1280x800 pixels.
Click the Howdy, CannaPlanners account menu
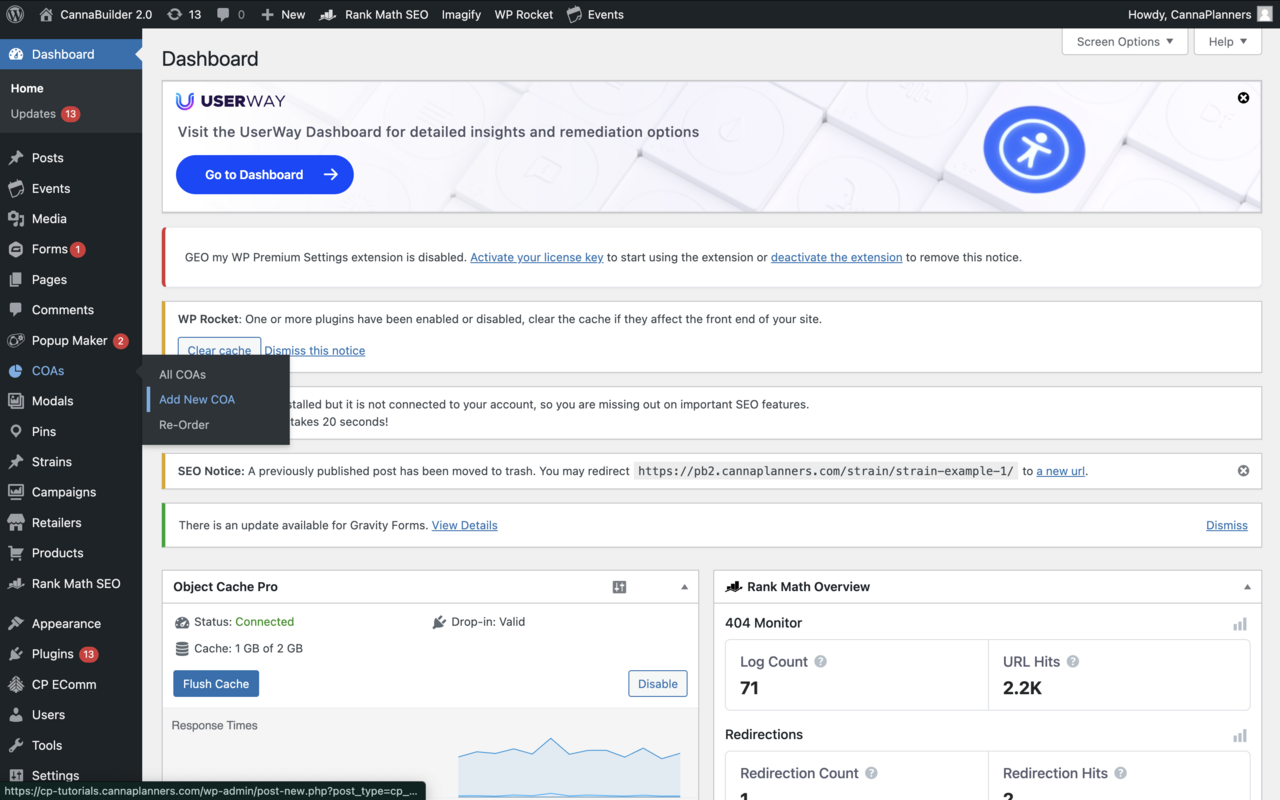point(1200,14)
